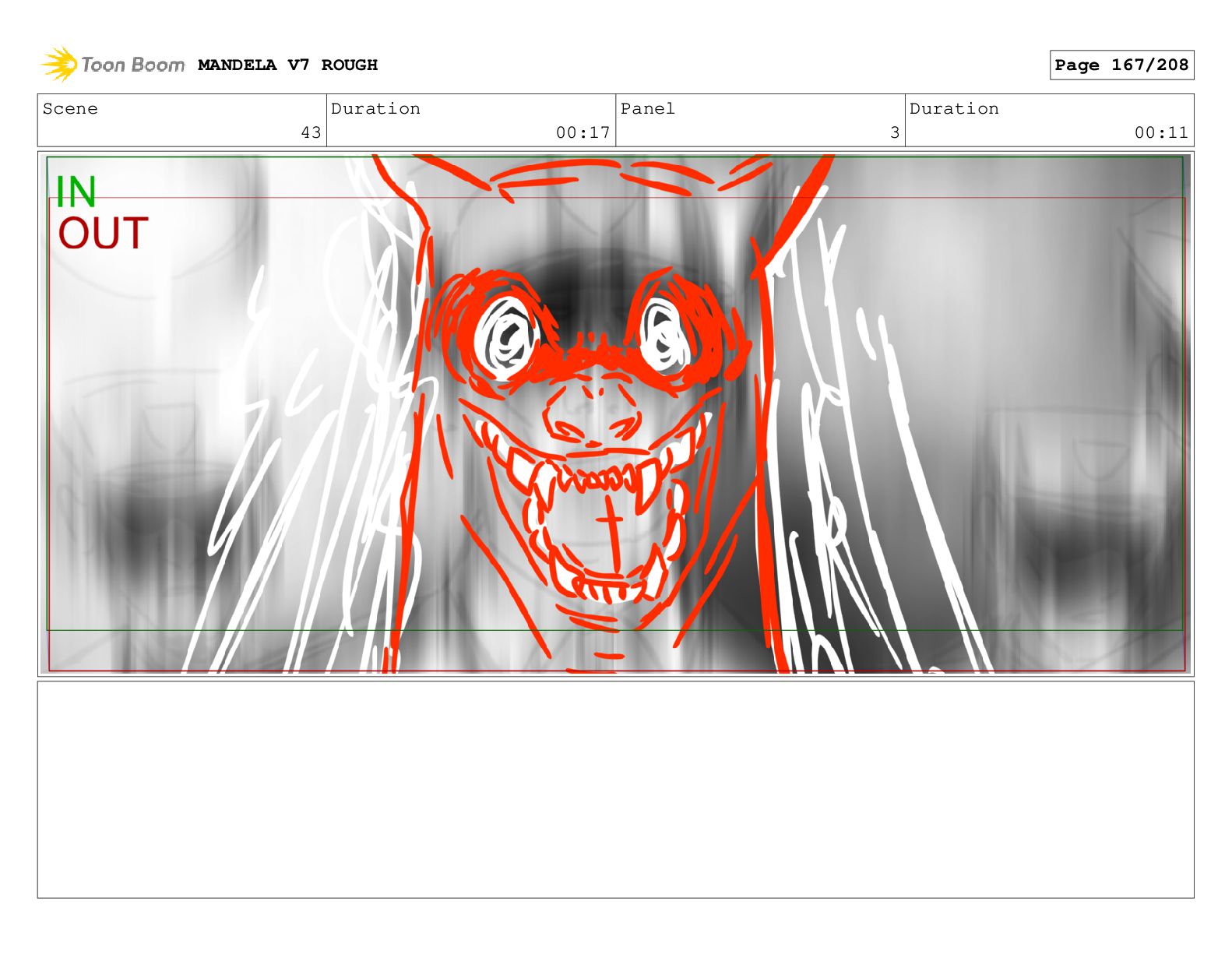This screenshot has width=1232, height=954.
Task: Click the panel number 3
Action: click(x=895, y=132)
